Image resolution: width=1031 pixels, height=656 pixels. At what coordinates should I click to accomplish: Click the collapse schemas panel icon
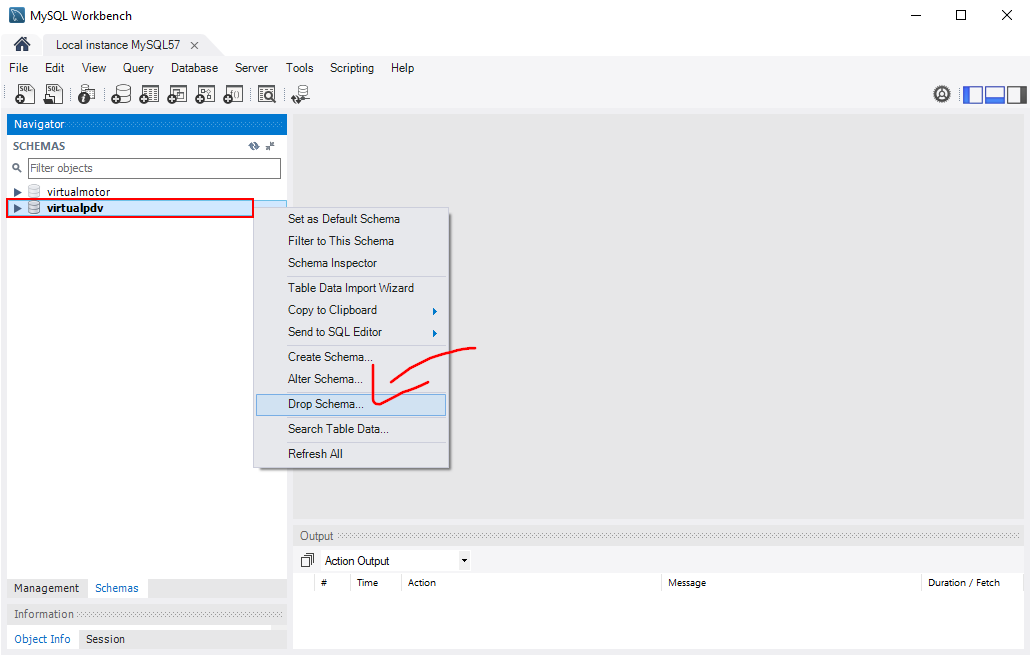270,146
